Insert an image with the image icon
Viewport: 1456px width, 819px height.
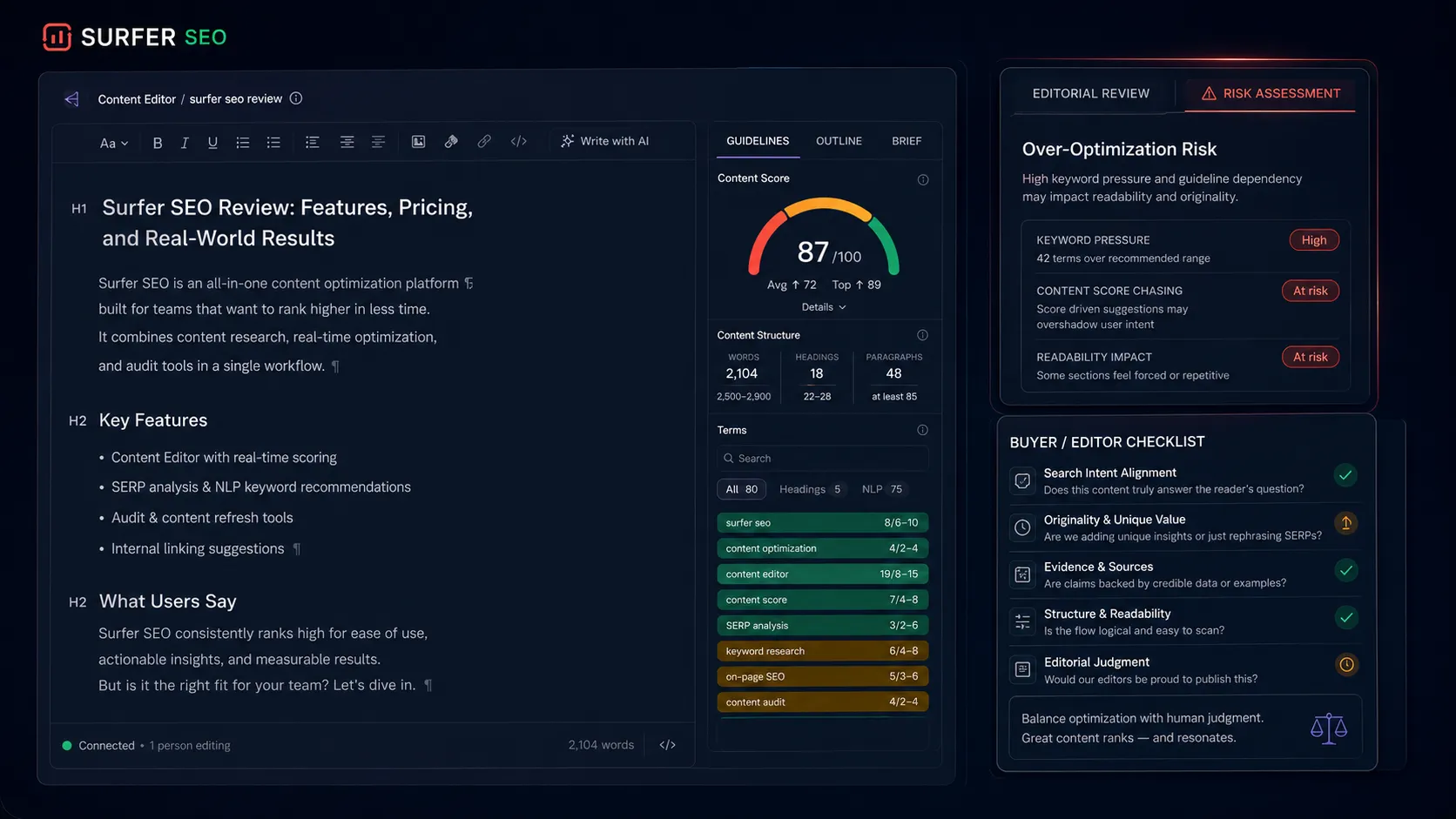coord(418,142)
